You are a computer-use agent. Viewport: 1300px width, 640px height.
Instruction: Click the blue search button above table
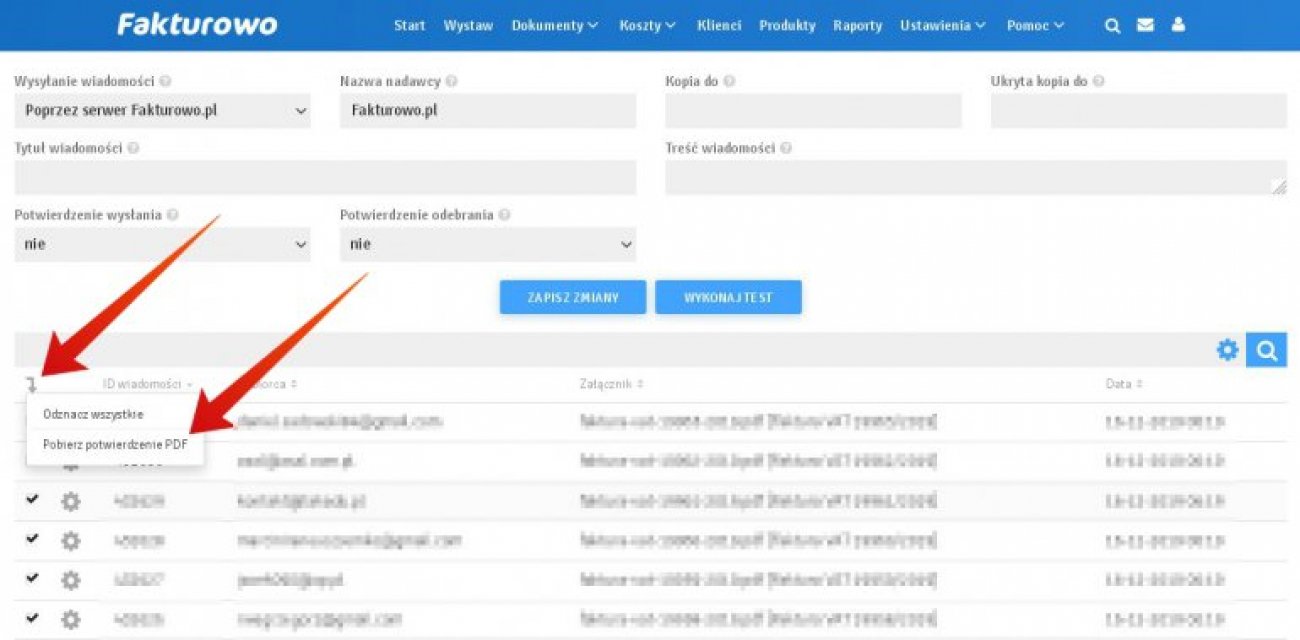coord(1267,350)
